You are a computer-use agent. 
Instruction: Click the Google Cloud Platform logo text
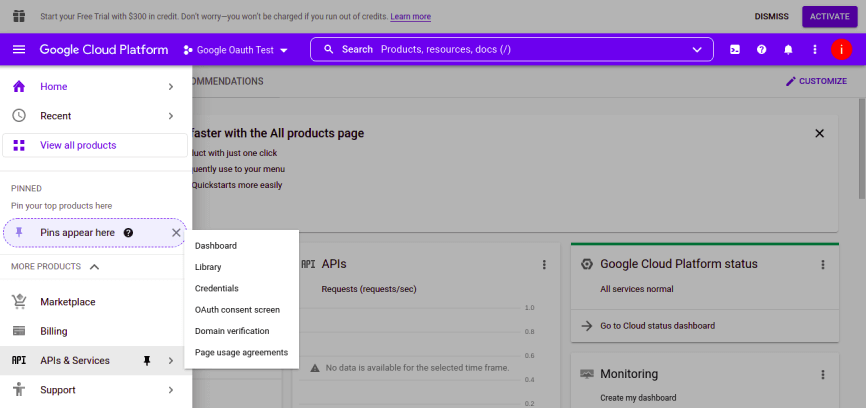pos(104,50)
